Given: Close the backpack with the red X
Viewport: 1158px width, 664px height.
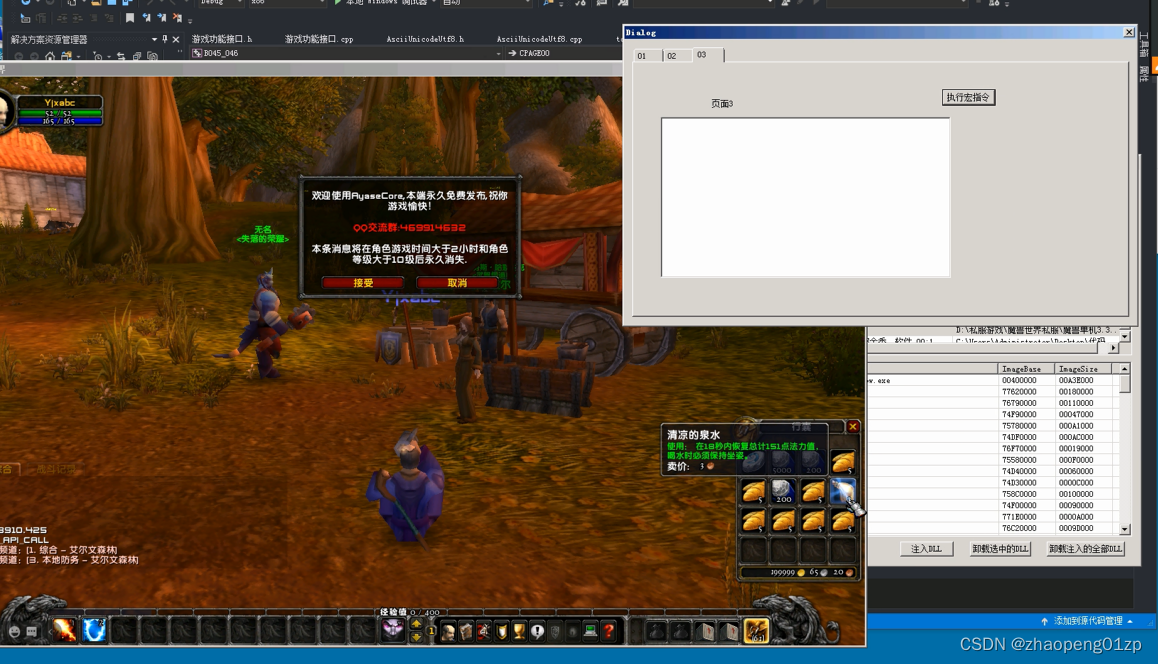Looking at the screenshot, I should point(853,426).
